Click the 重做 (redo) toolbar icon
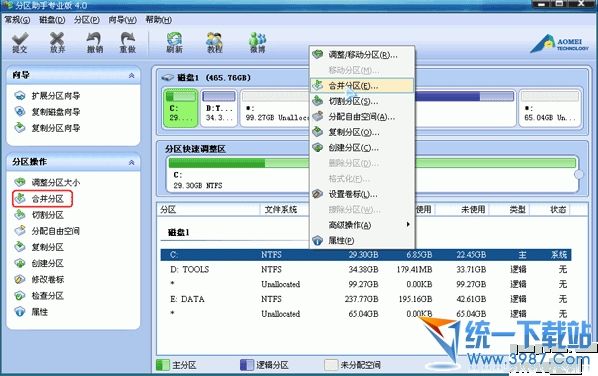The height and width of the screenshot is (376, 598). [x=128, y=42]
